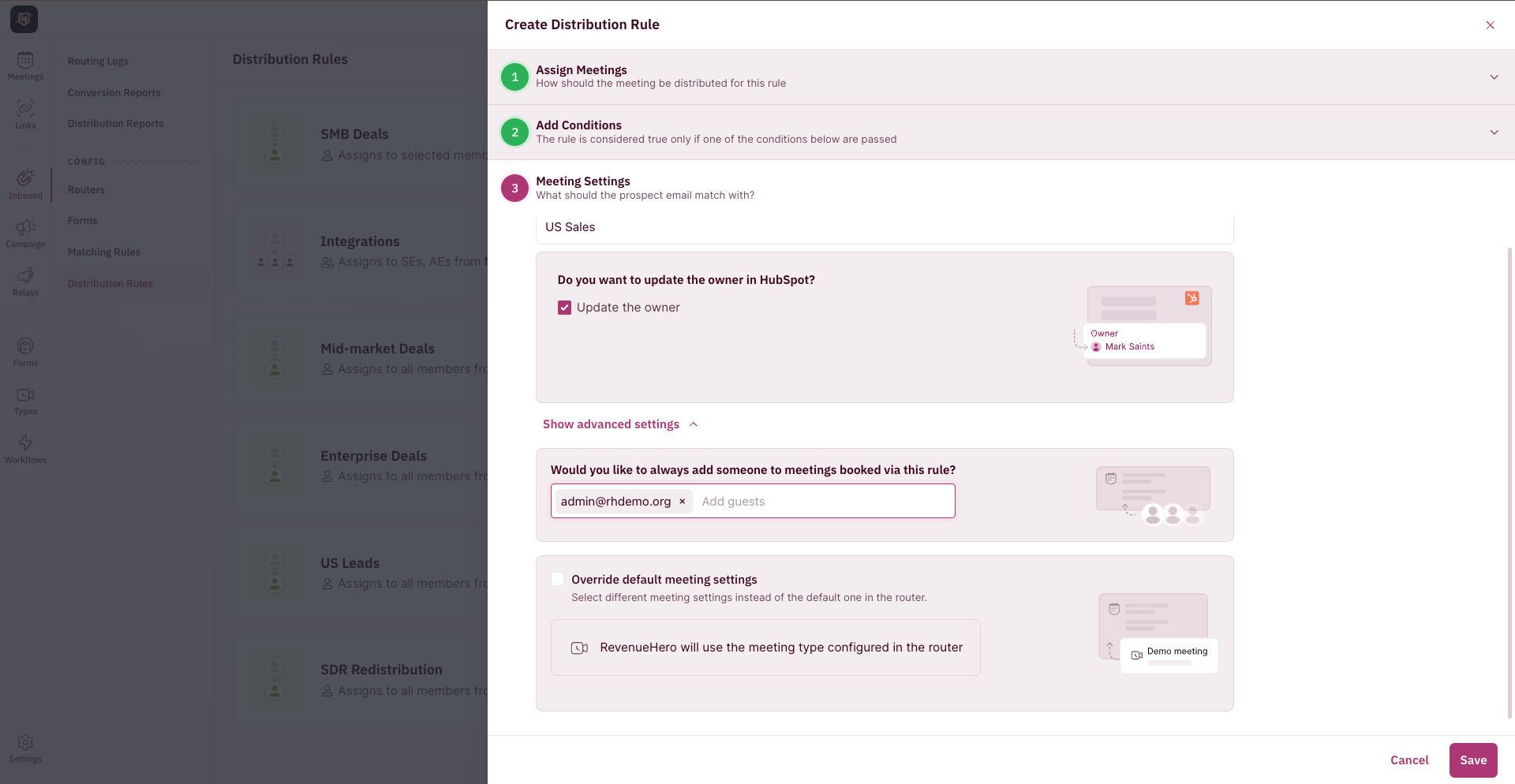Open Routing Logs menu item

98,62
